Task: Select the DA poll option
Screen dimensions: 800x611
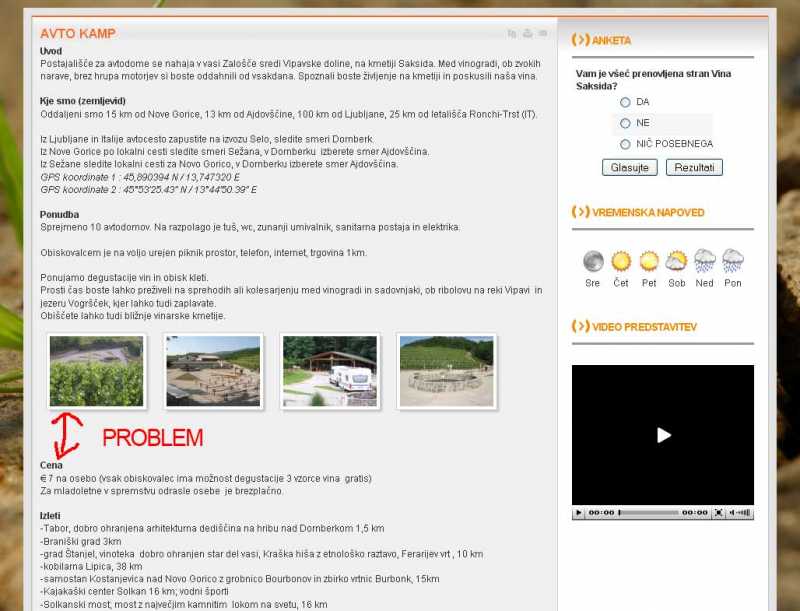Action: coord(625,103)
